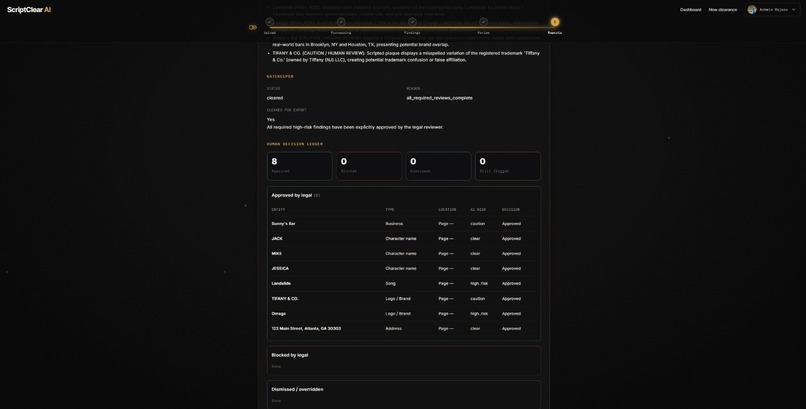
Task: Click the Processing step checkmark circle
Action: point(341,22)
